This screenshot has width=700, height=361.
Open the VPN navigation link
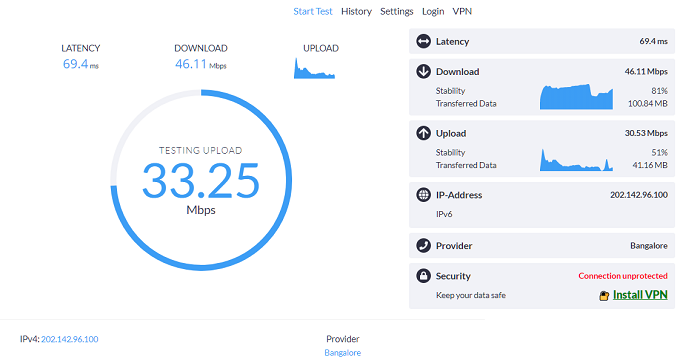point(462,12)
